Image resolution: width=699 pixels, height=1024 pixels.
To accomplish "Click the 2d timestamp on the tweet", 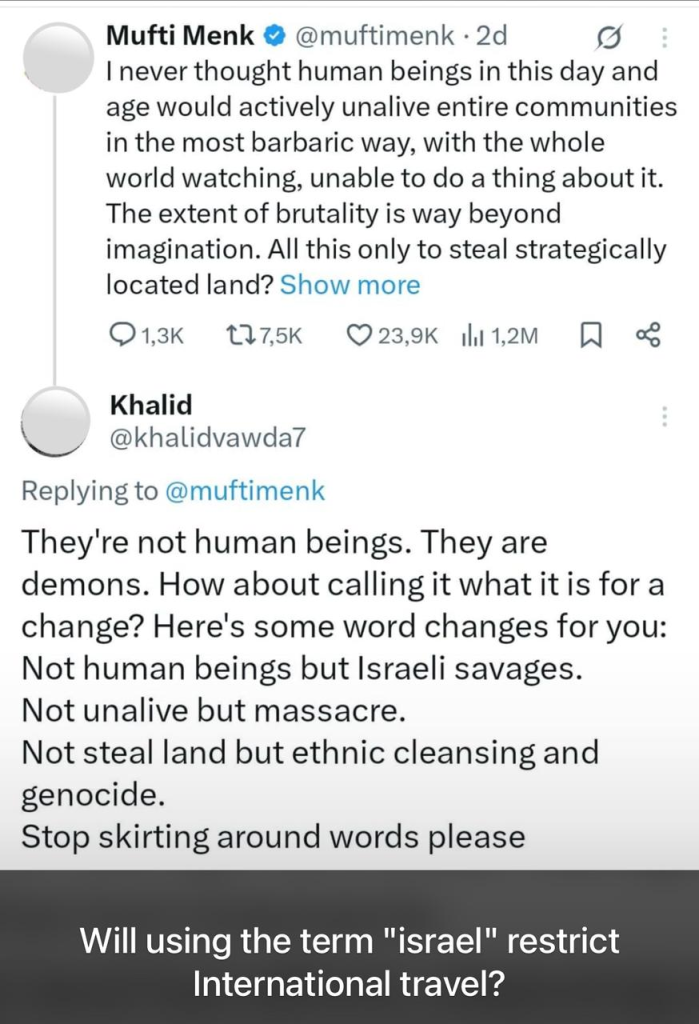I will coord(493,37).
